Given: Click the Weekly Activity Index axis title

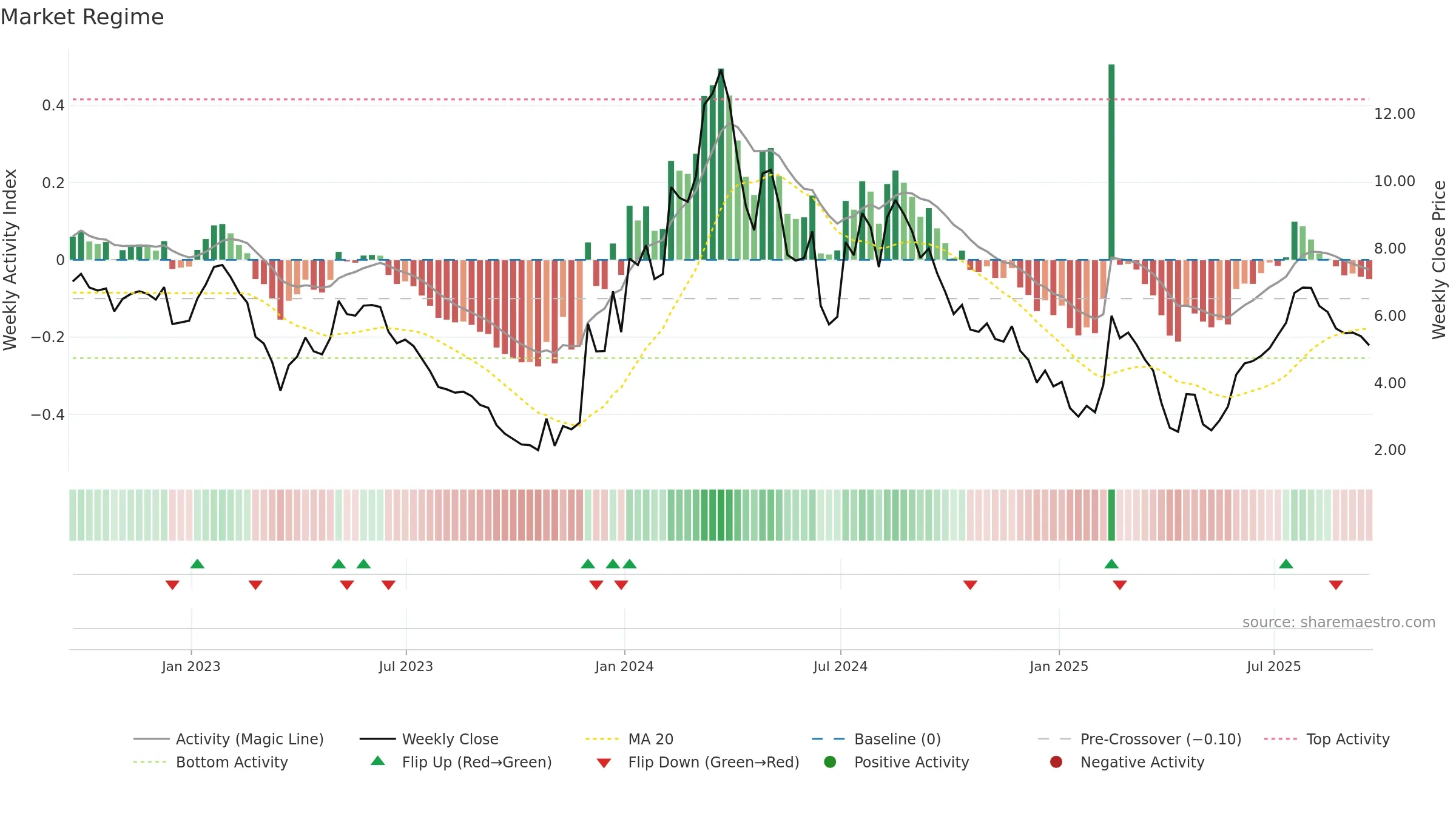Looking at the screenshot, I should [x=10, y=260].
